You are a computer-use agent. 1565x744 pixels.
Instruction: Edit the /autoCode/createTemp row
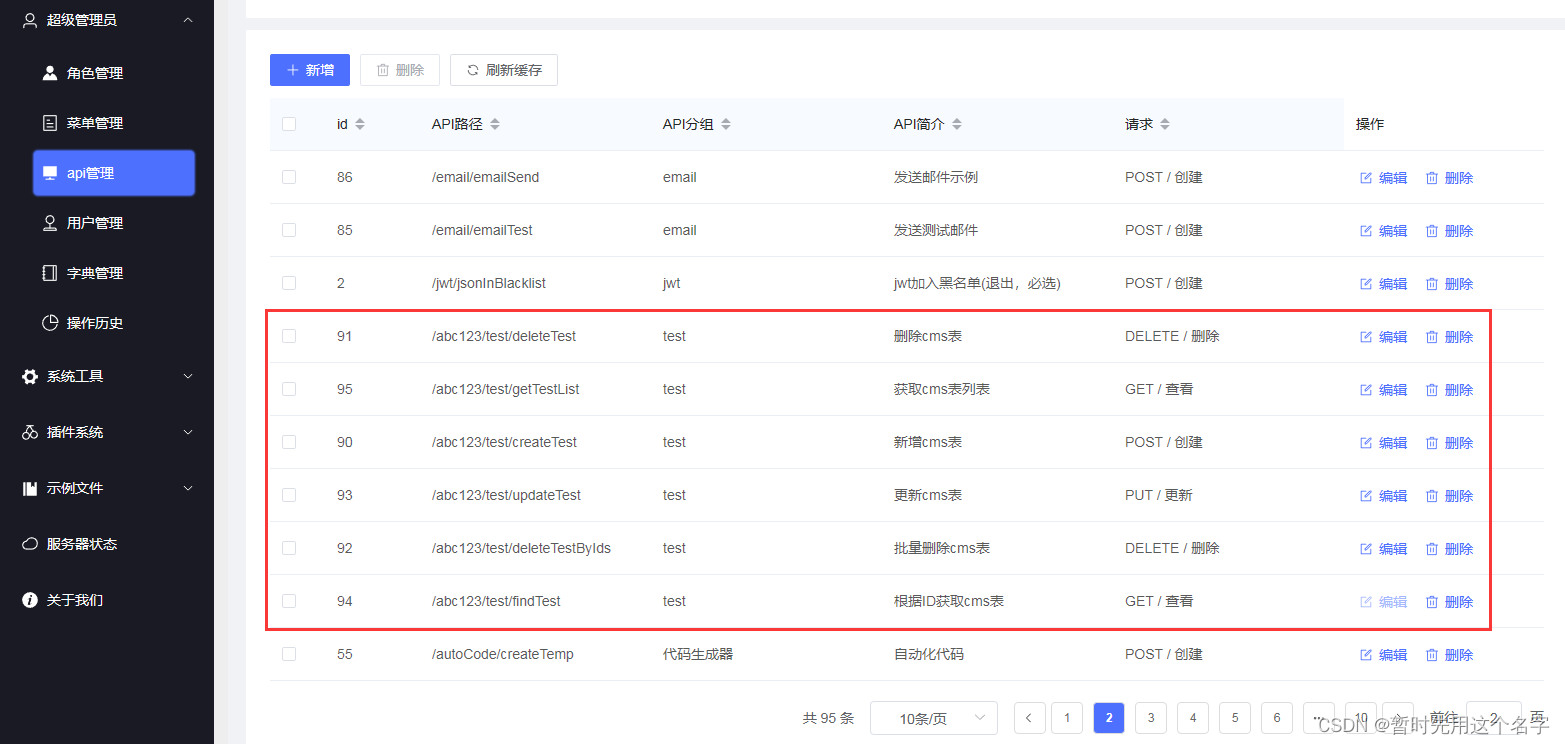coord(1383,655)
